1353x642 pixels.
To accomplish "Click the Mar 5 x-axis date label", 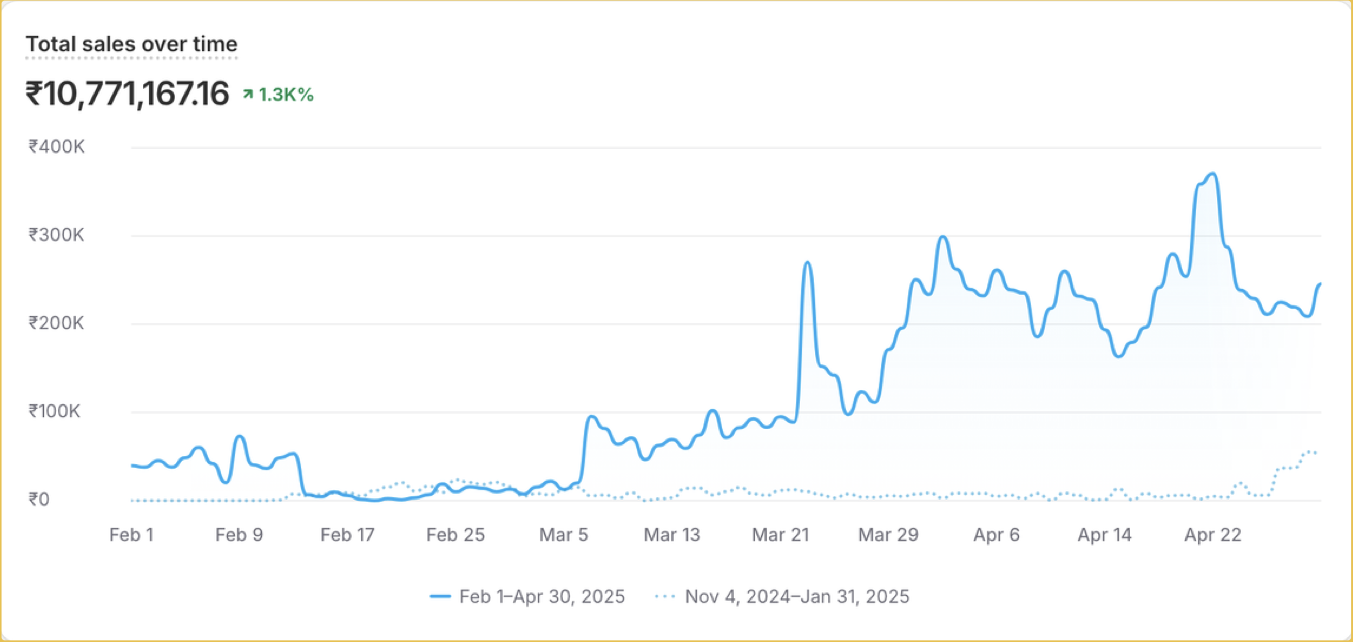I will point(563,535).
